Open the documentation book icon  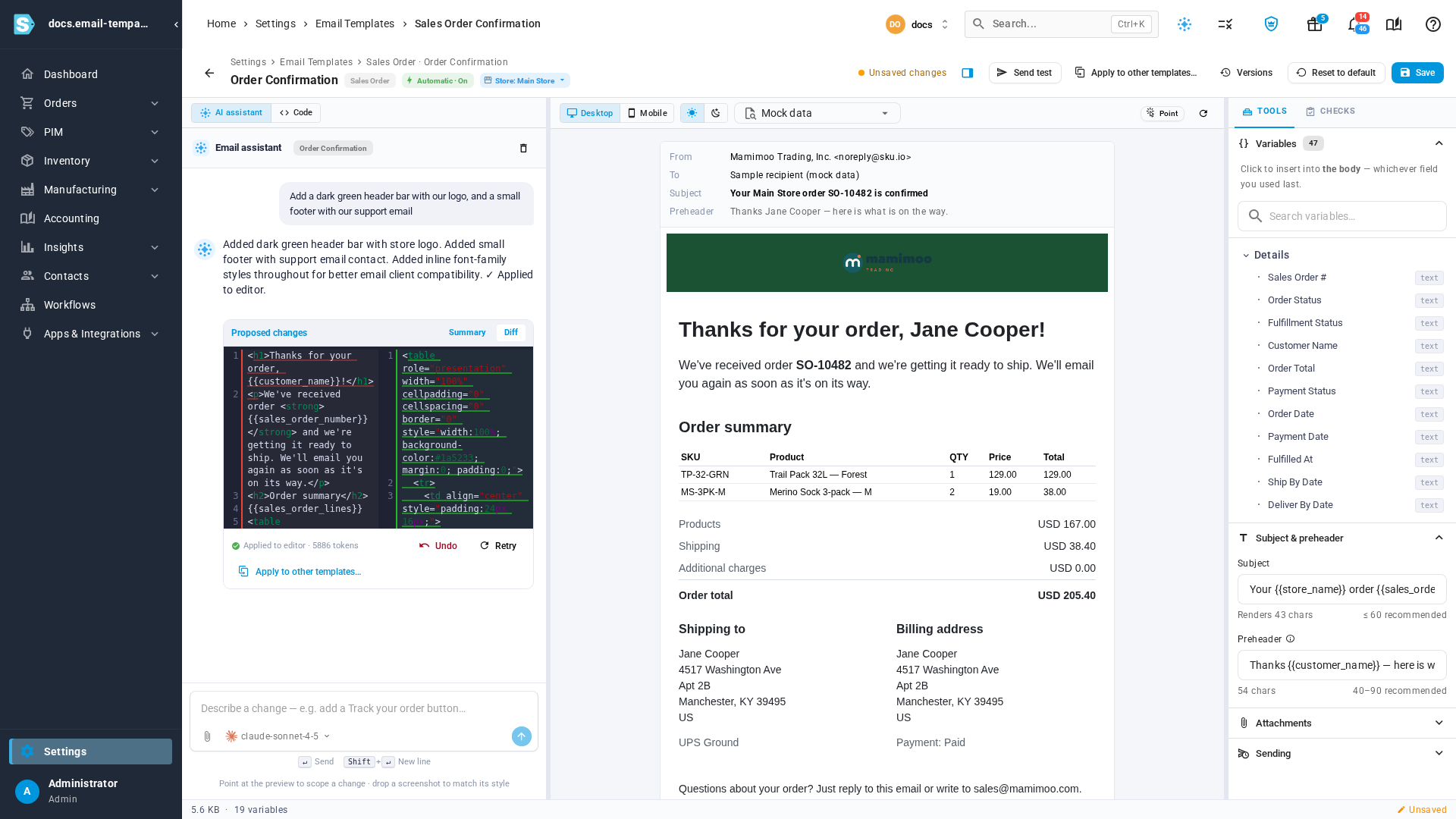1394,24
